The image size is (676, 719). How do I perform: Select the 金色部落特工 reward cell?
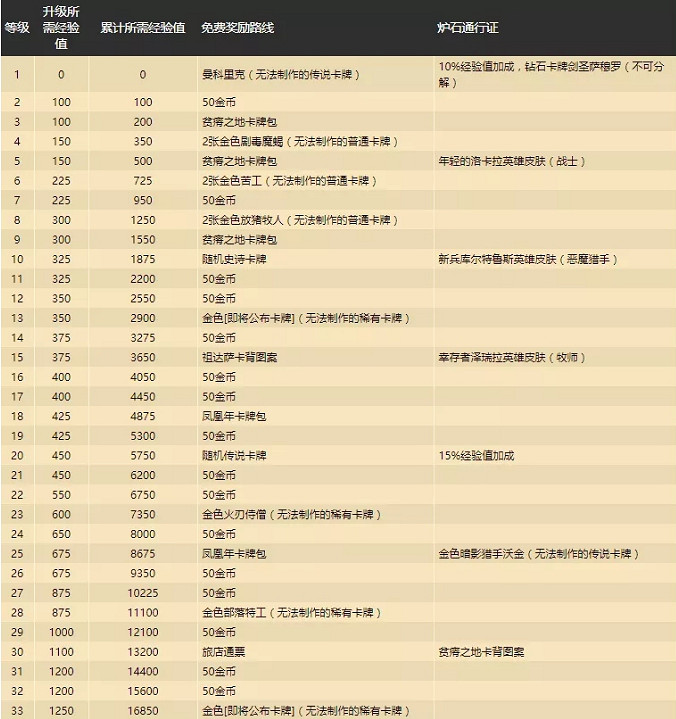(292, 613)
